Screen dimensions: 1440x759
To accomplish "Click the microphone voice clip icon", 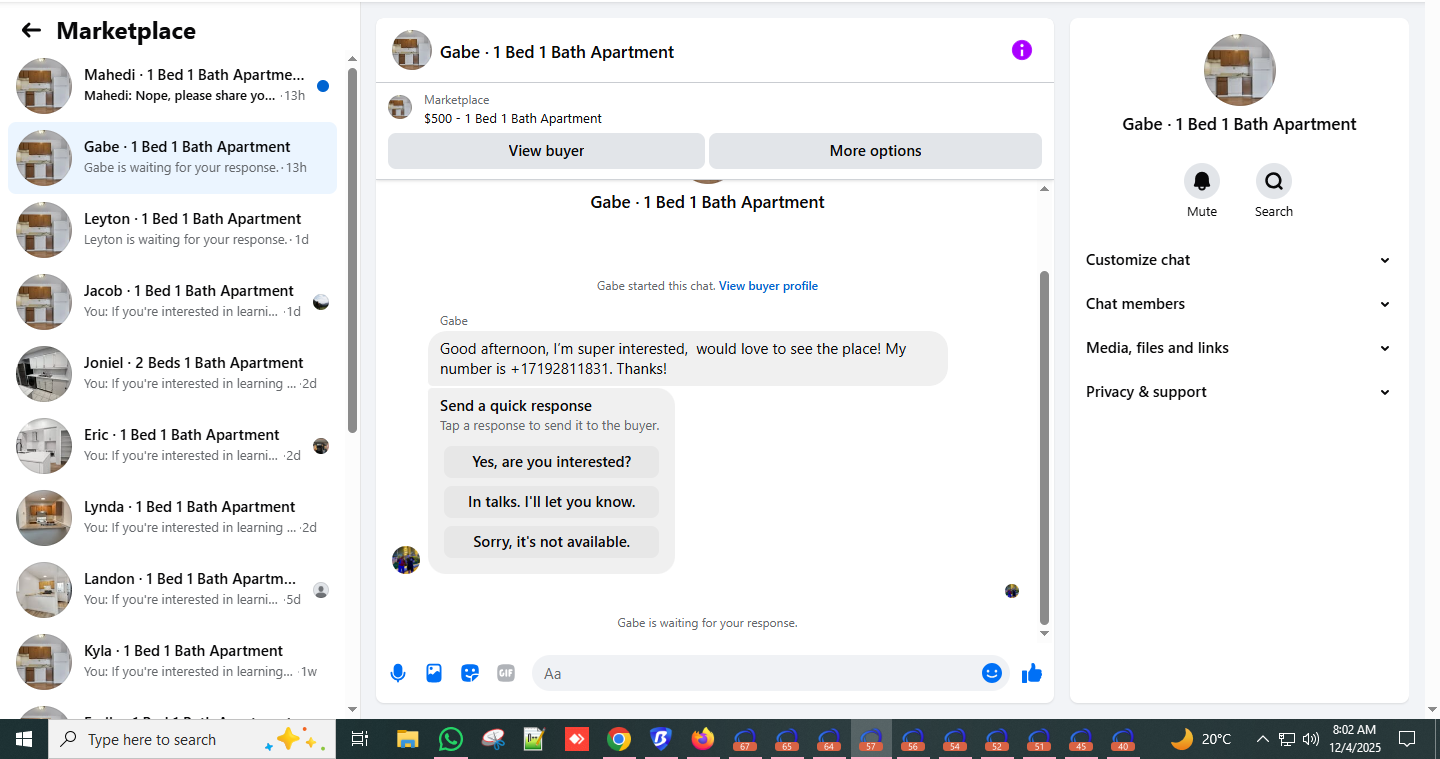I will click(398, 673).
